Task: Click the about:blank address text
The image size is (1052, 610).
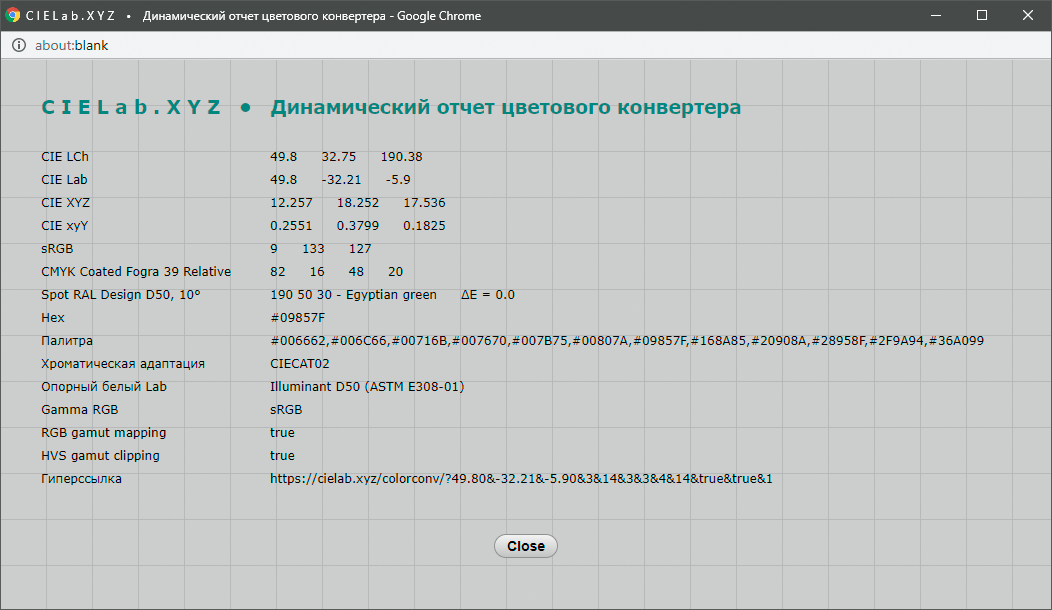Action: point(71,46)
